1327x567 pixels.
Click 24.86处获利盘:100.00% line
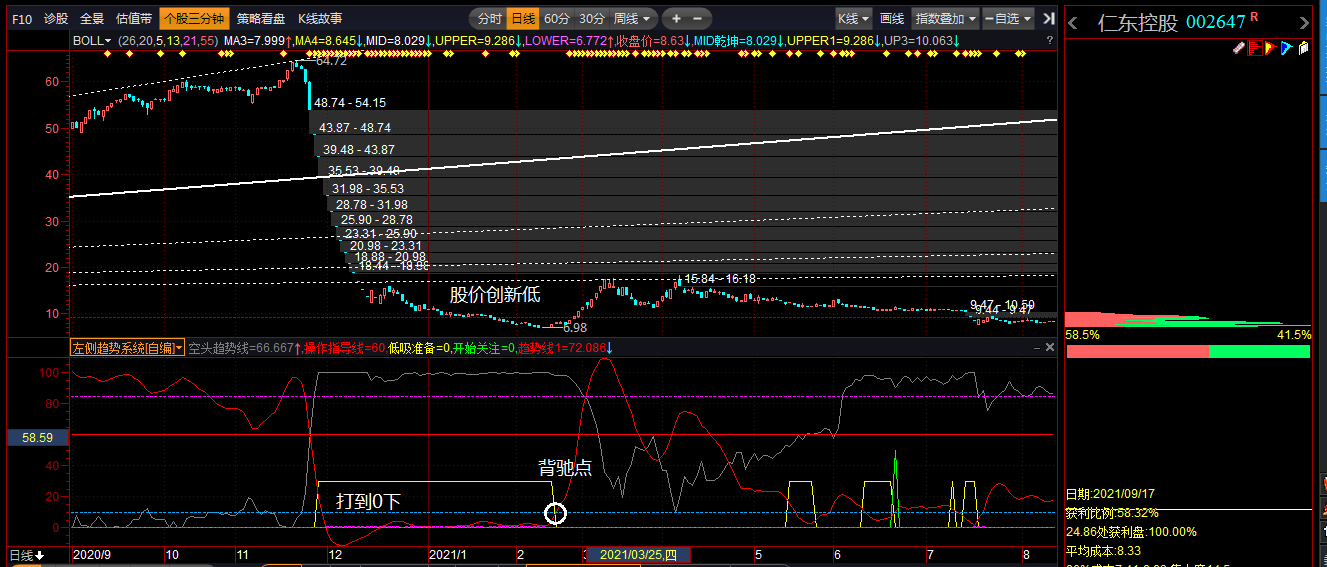click(x=1131, y=532)
